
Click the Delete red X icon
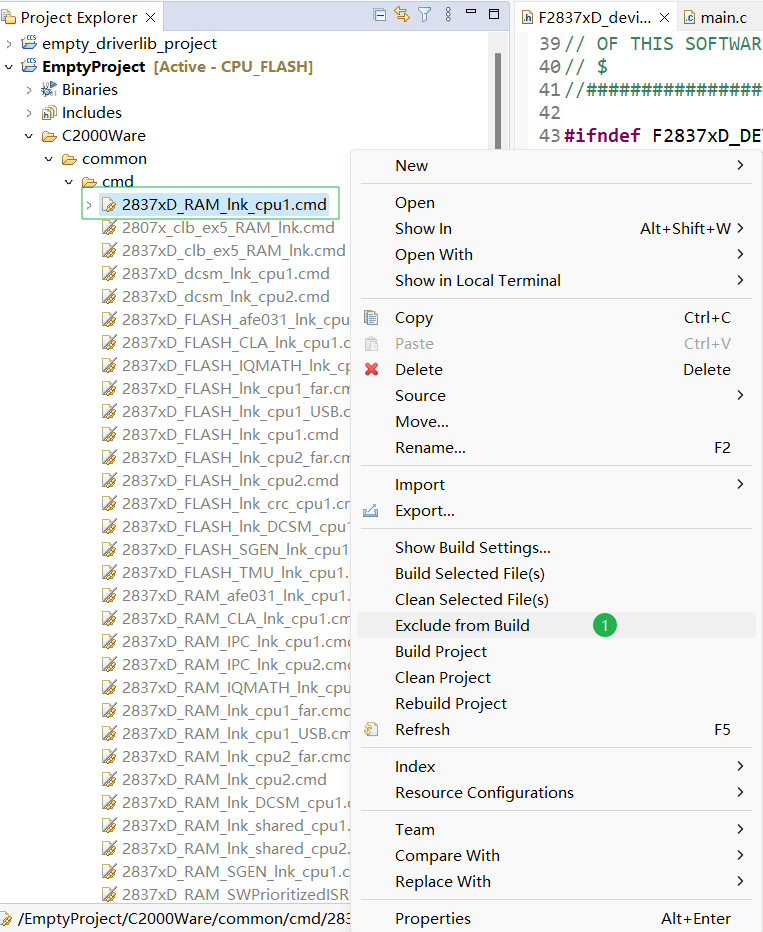point(372,370)
